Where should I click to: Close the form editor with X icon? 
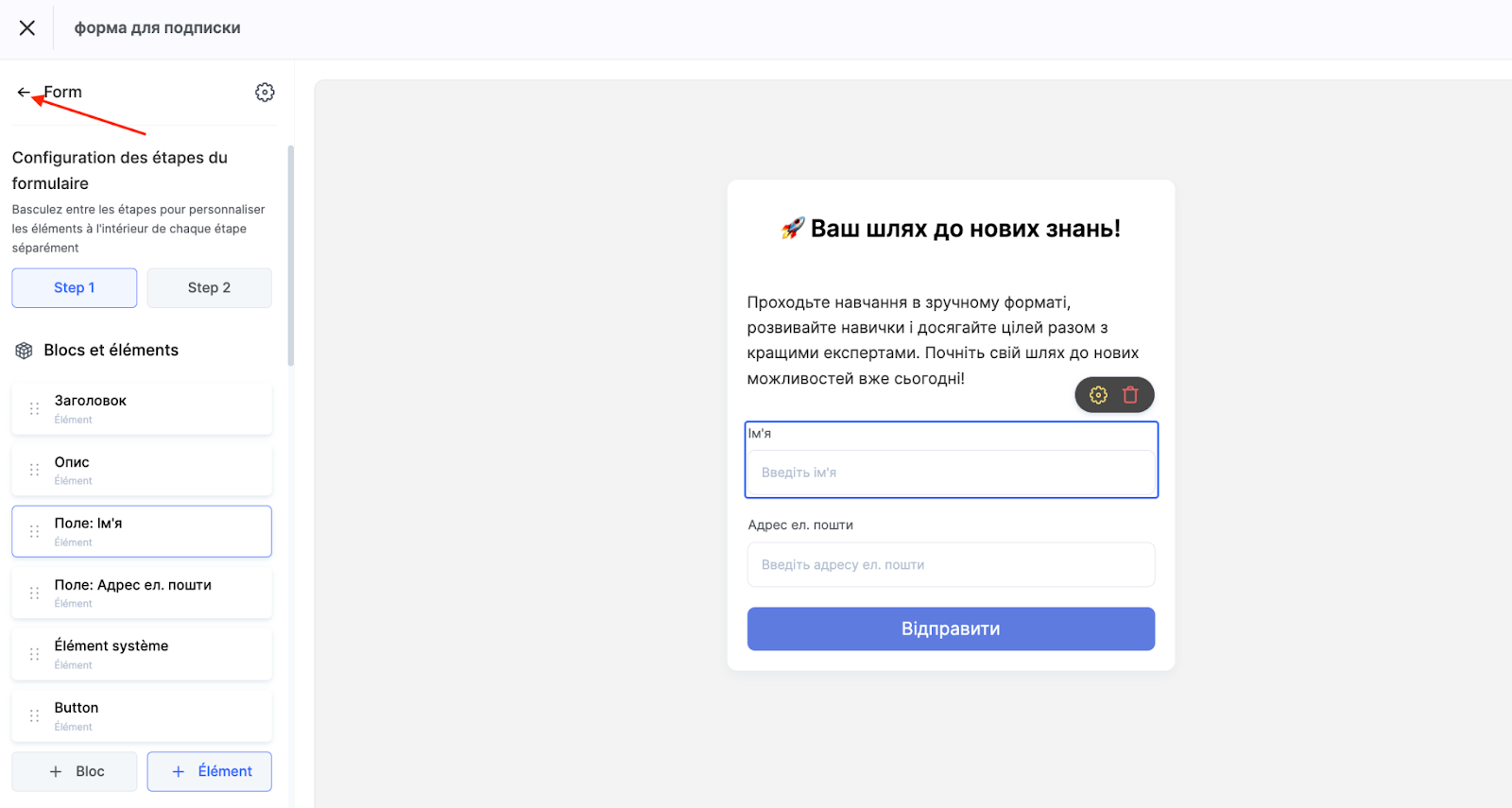[27, 28]
